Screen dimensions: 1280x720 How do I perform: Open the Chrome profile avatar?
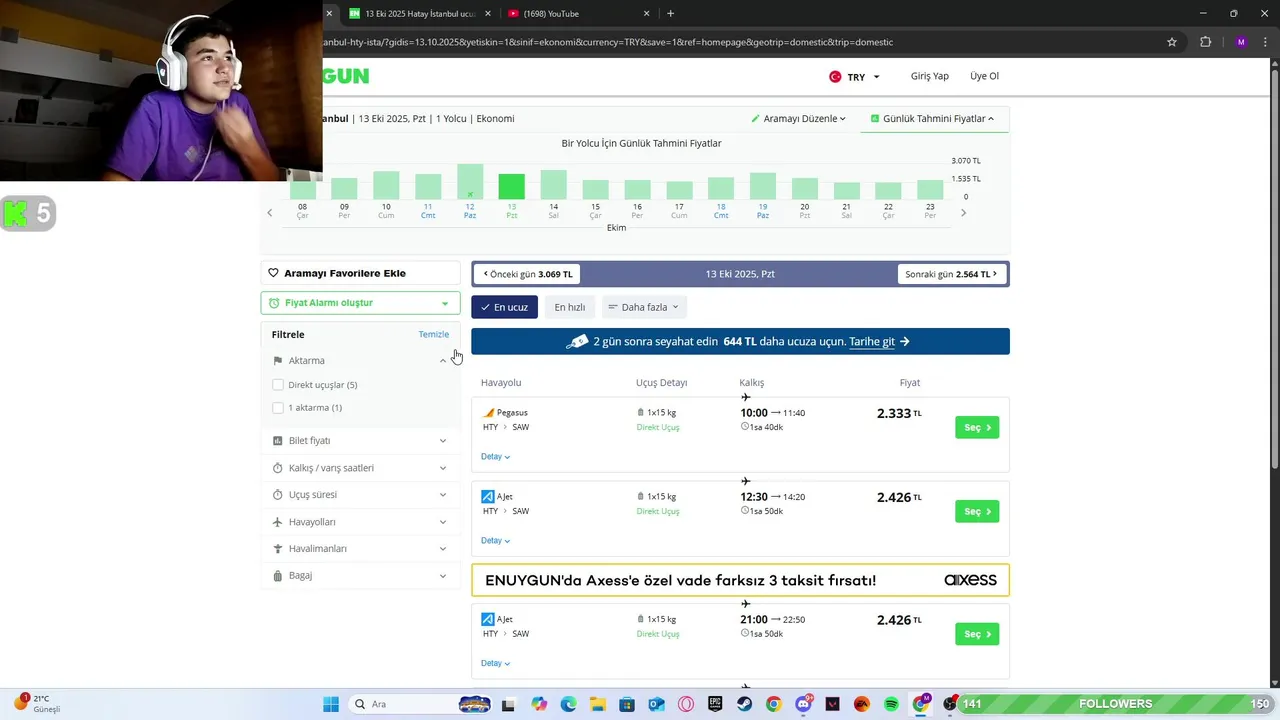pyautogui.click(x=1241, y=42)
